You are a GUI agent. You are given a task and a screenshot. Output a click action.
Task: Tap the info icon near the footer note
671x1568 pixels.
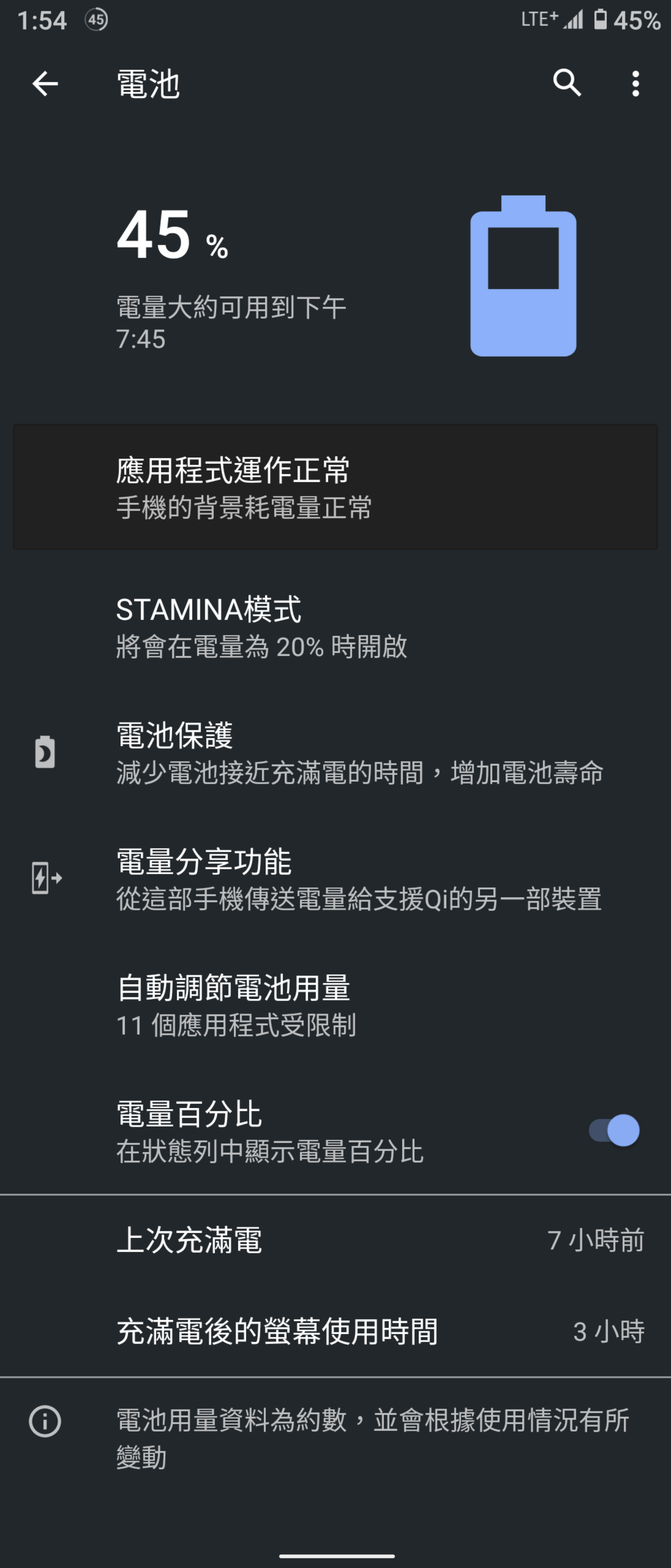click(x=45, y=1421)
